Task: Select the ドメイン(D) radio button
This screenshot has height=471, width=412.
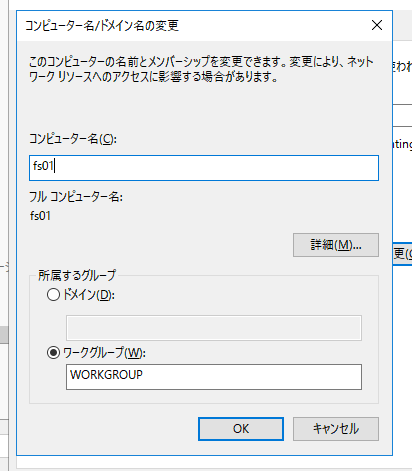Action: (x=53, y=295)
